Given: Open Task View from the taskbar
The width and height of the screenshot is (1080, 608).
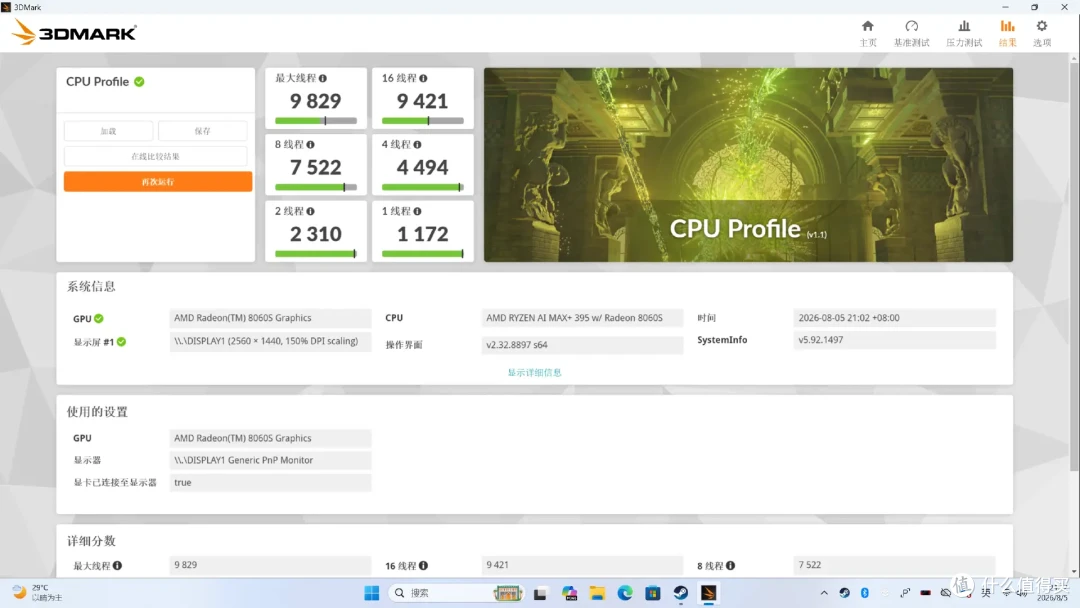Looking at the screenshot, I should (540, 593).
